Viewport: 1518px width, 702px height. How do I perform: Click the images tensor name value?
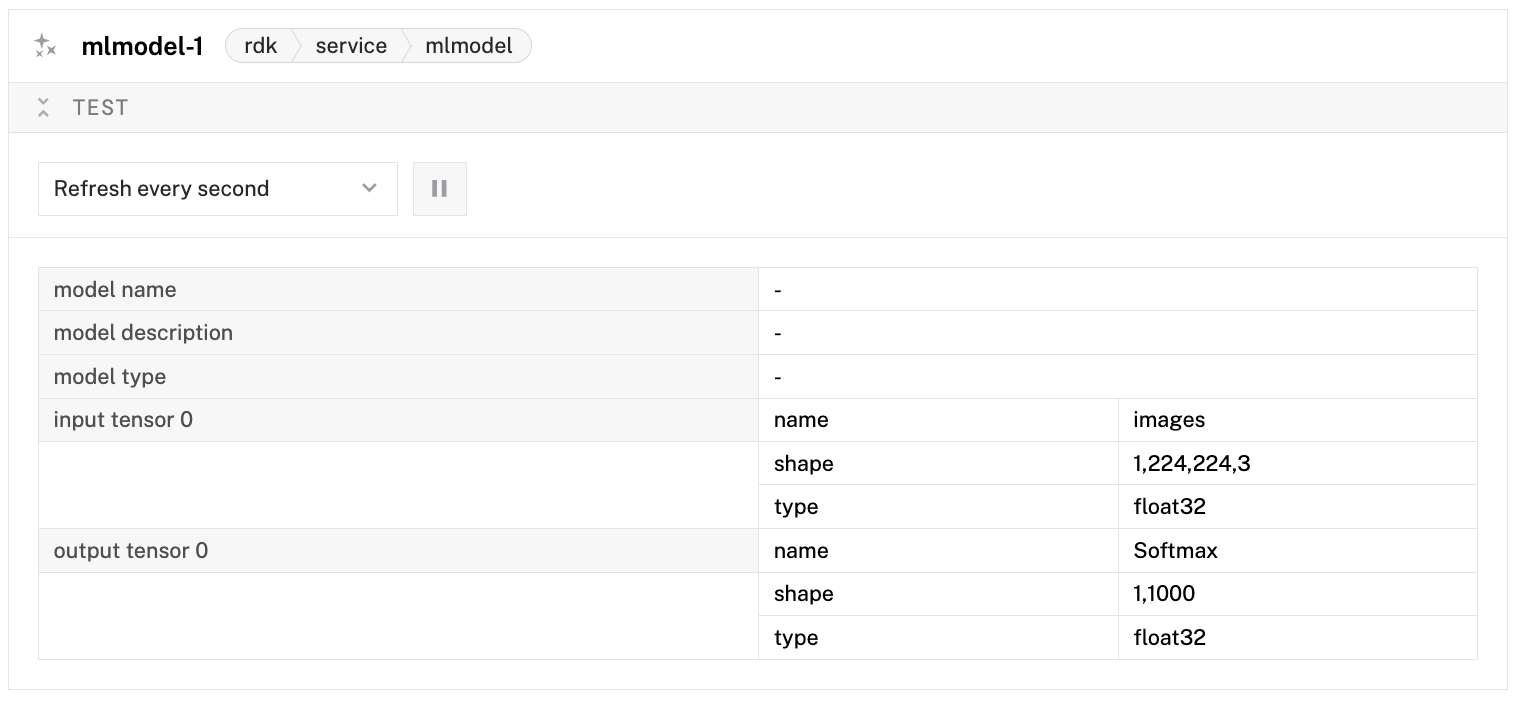1169,420
